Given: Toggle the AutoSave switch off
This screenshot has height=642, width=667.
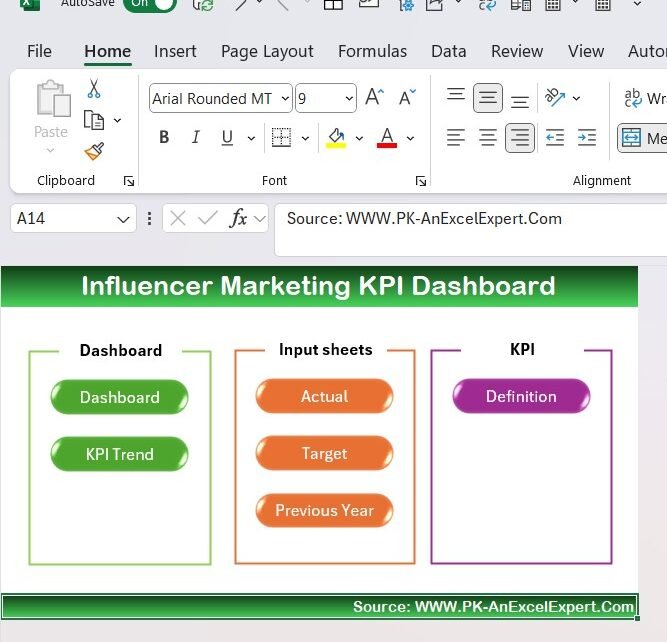Looking at the screenshot, I should point(149,4).
